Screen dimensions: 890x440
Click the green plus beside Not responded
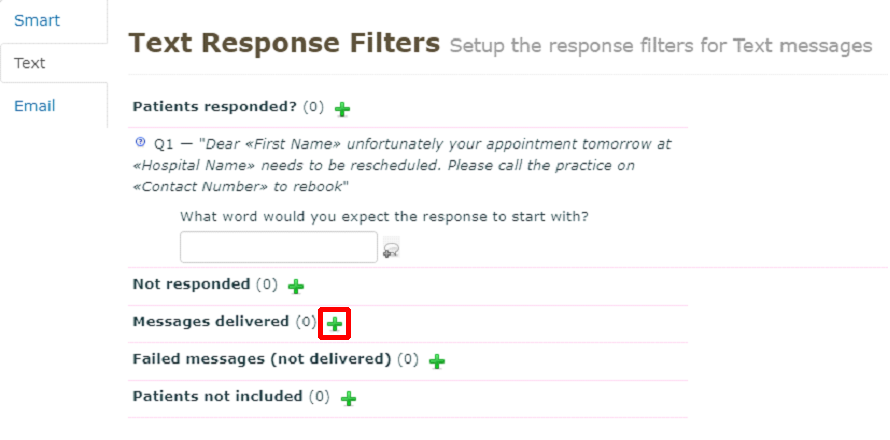point(296,287)
